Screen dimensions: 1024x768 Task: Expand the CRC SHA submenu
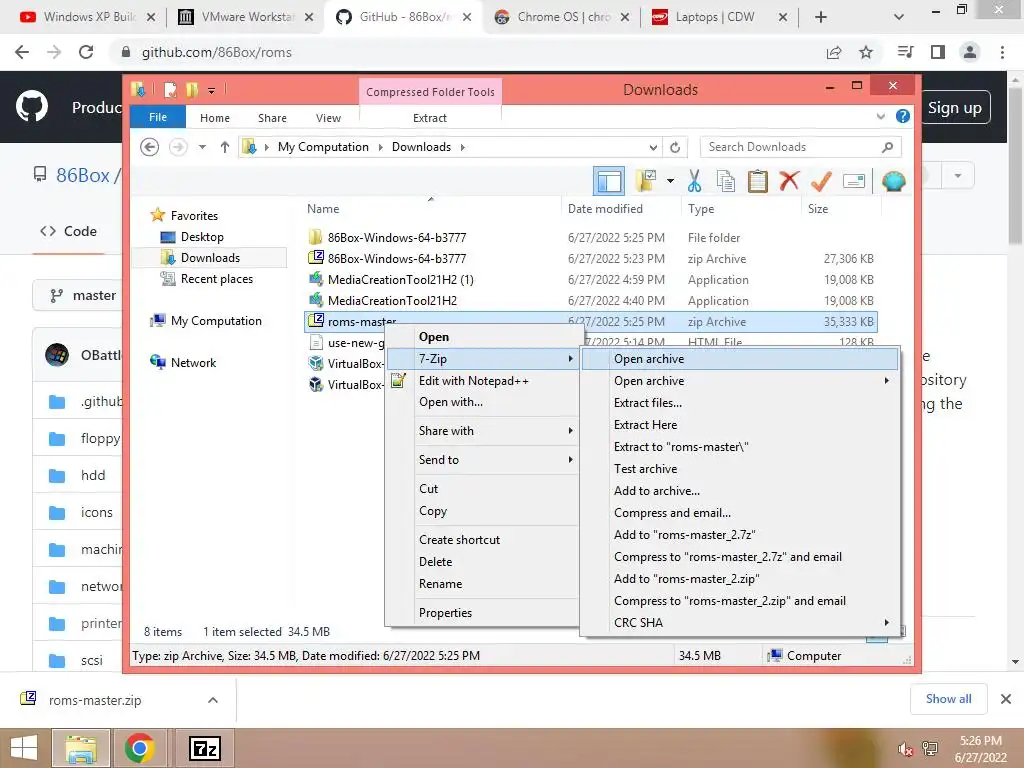(740, 623)
